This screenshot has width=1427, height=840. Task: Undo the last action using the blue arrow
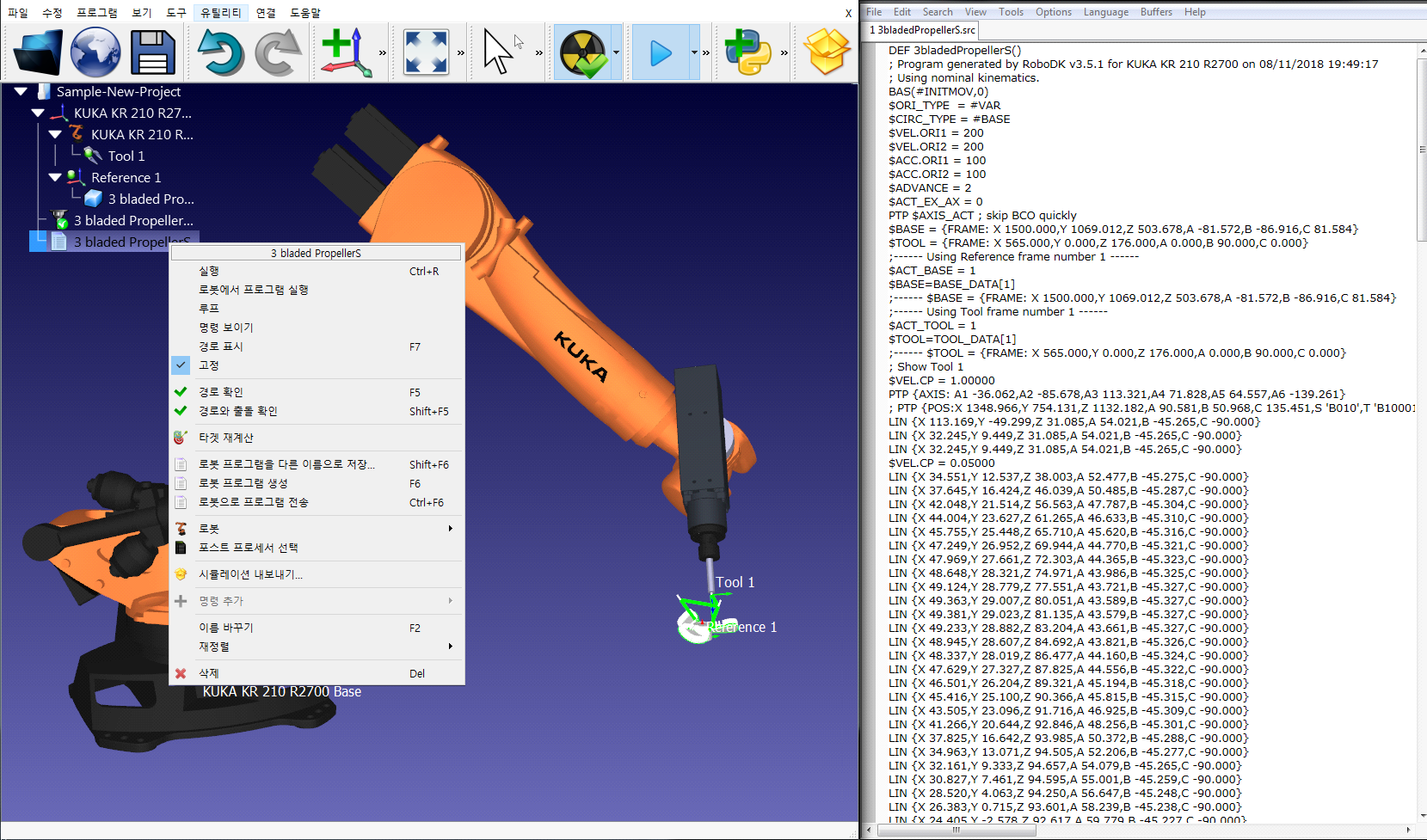tap(221, 52)
